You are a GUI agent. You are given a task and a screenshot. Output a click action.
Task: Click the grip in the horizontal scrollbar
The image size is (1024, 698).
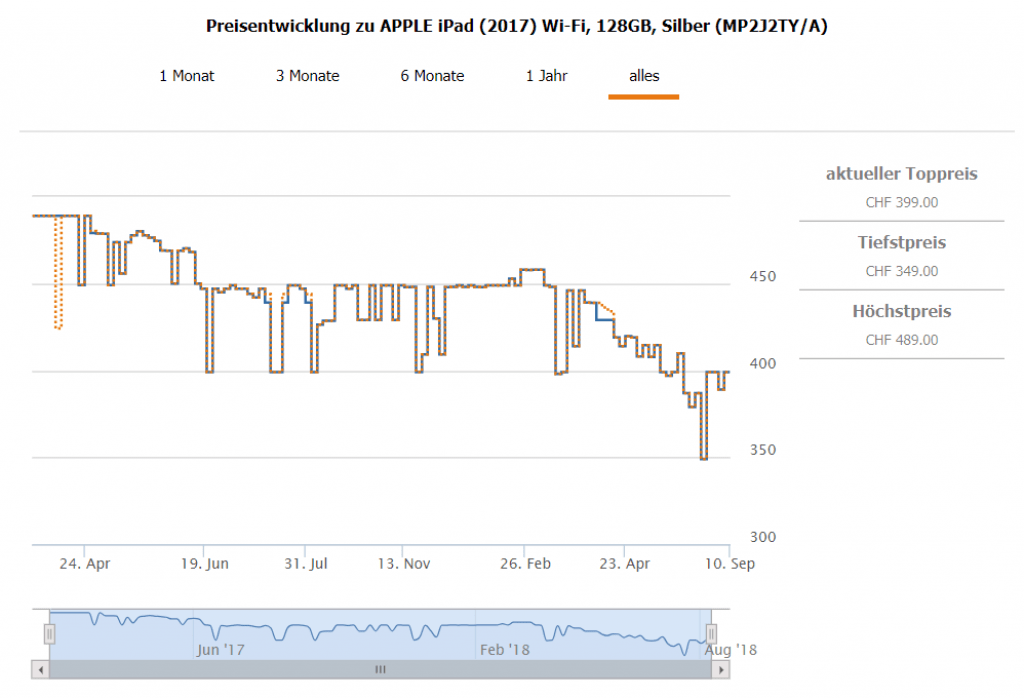pos(380,669)
